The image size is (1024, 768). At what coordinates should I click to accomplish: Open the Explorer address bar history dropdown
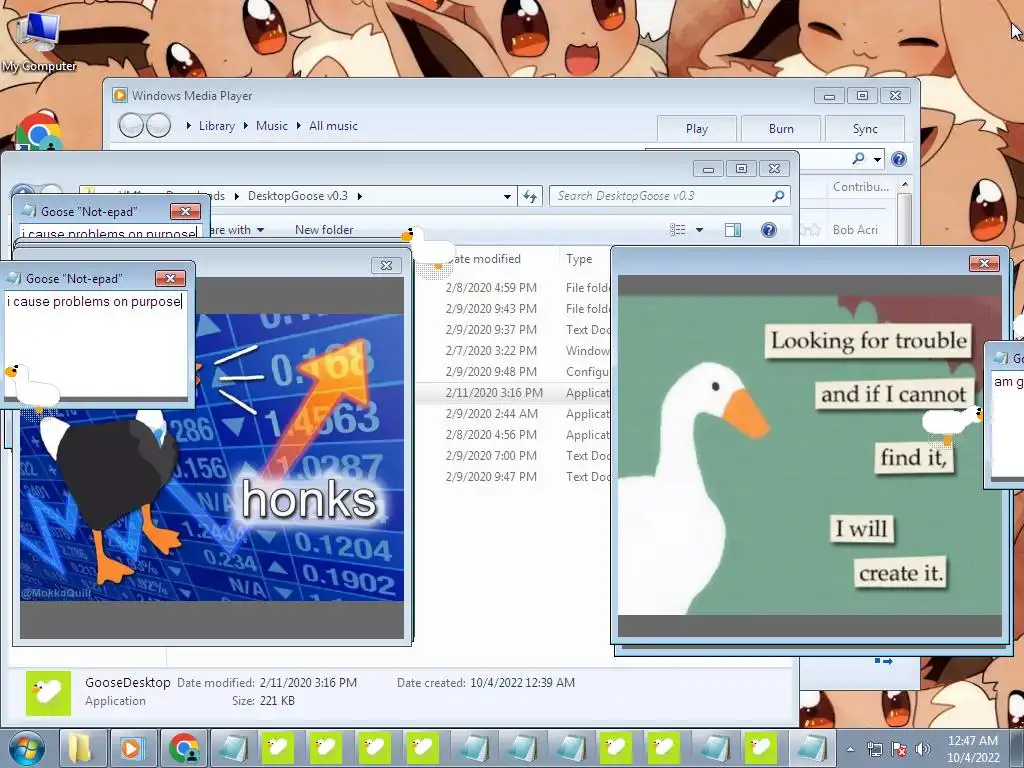tap(507, 196)
